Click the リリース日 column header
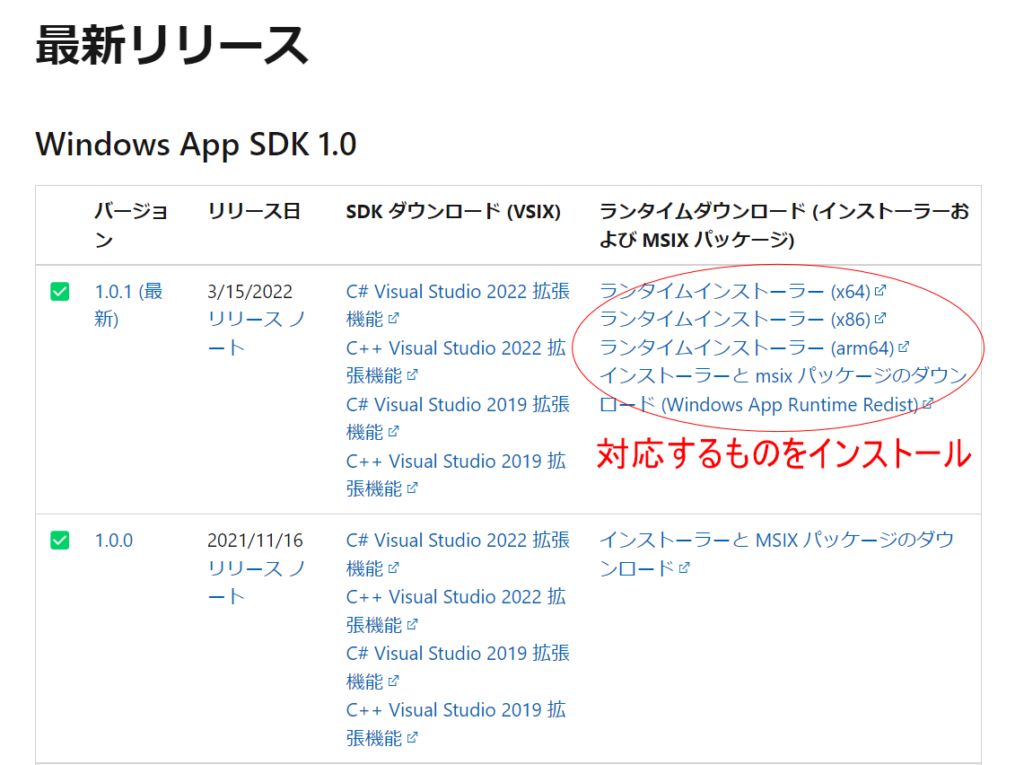This screenshot has width=1024, height=765. pyautogui.click(x=253, y=211)
